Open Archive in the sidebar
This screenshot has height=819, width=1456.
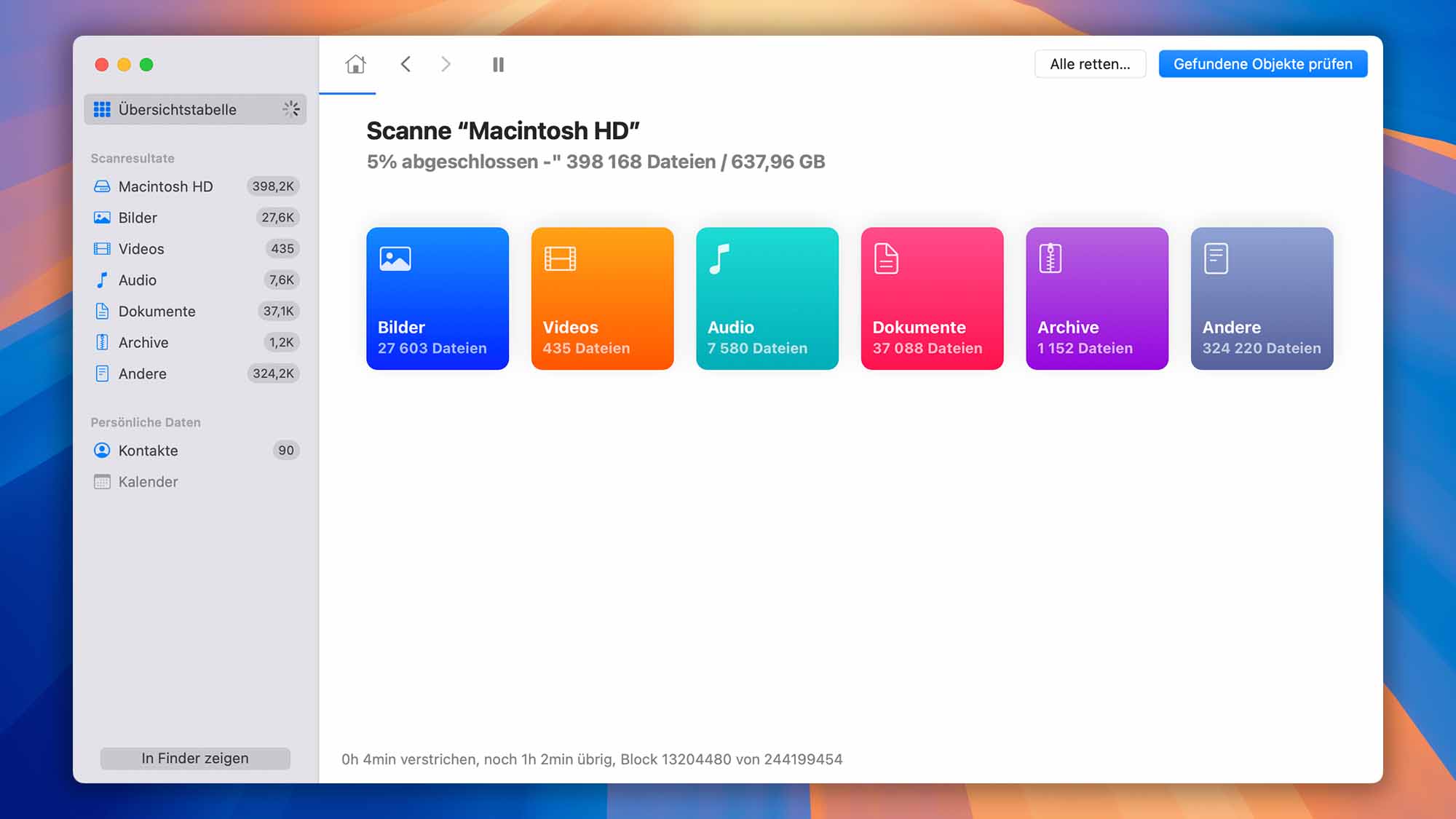point(195,343)
